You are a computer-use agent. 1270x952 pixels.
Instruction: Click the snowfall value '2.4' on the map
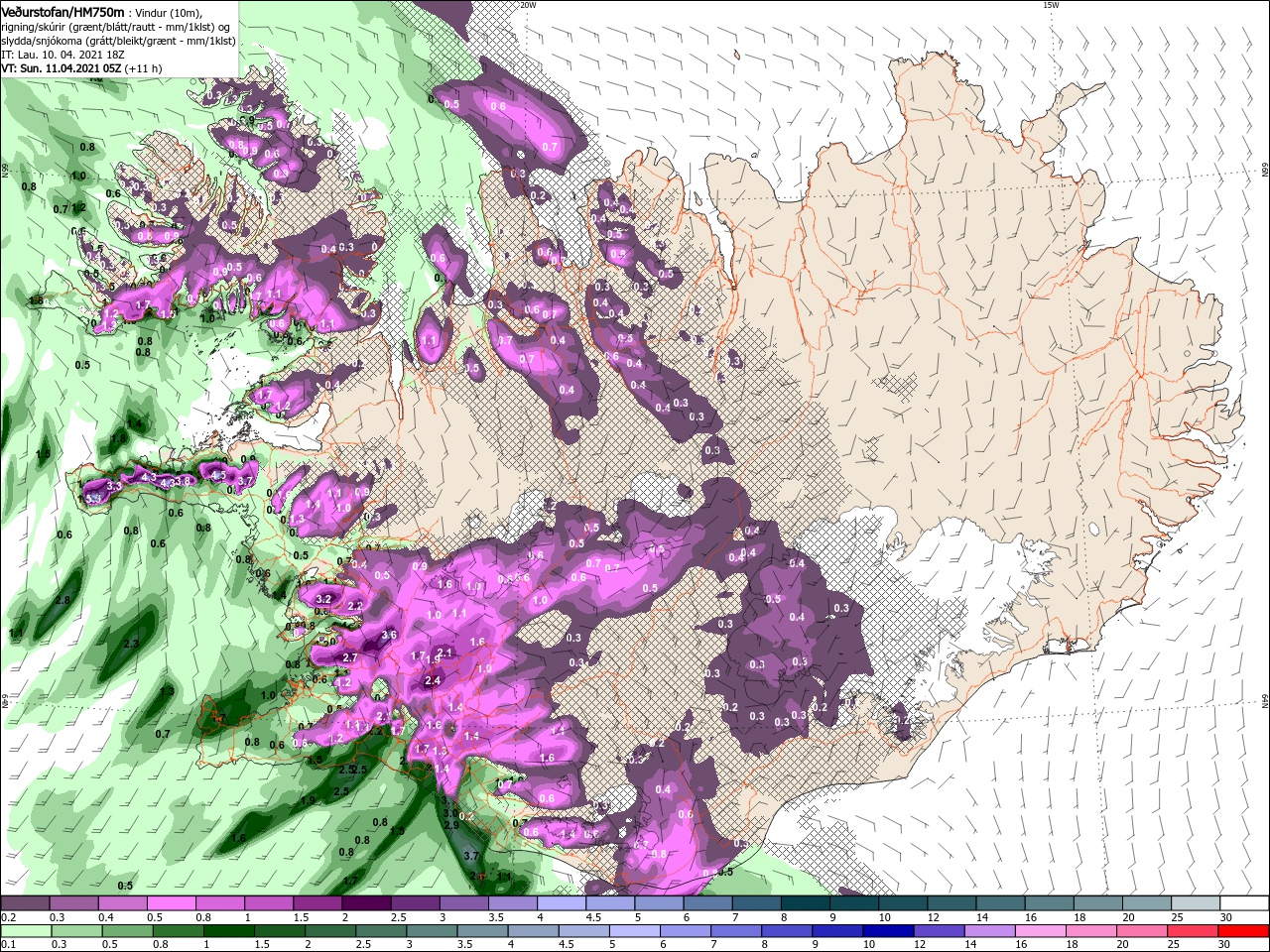point(433,681)
